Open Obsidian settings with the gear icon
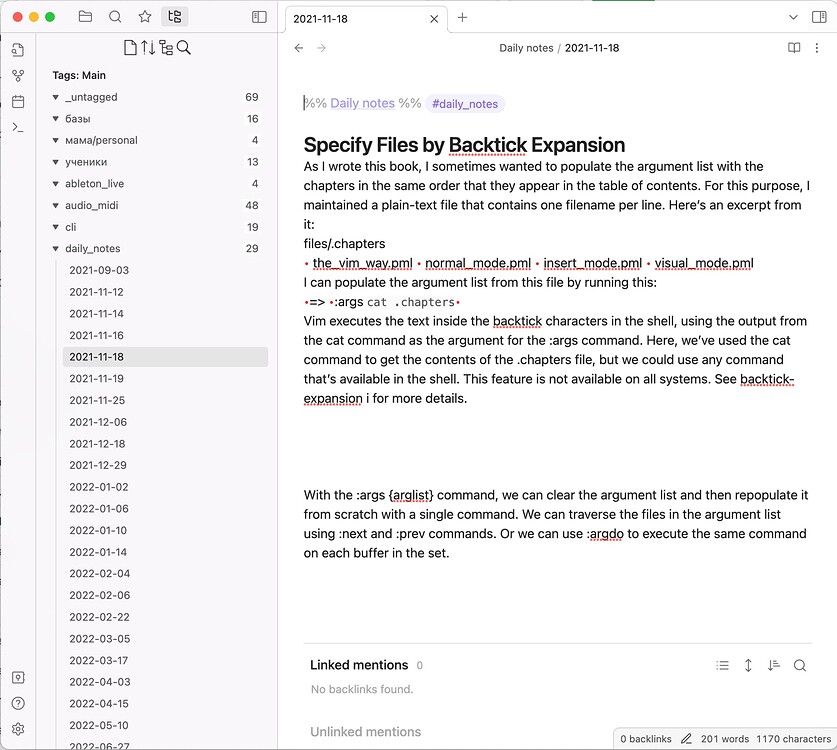 [x=17, y=729]
